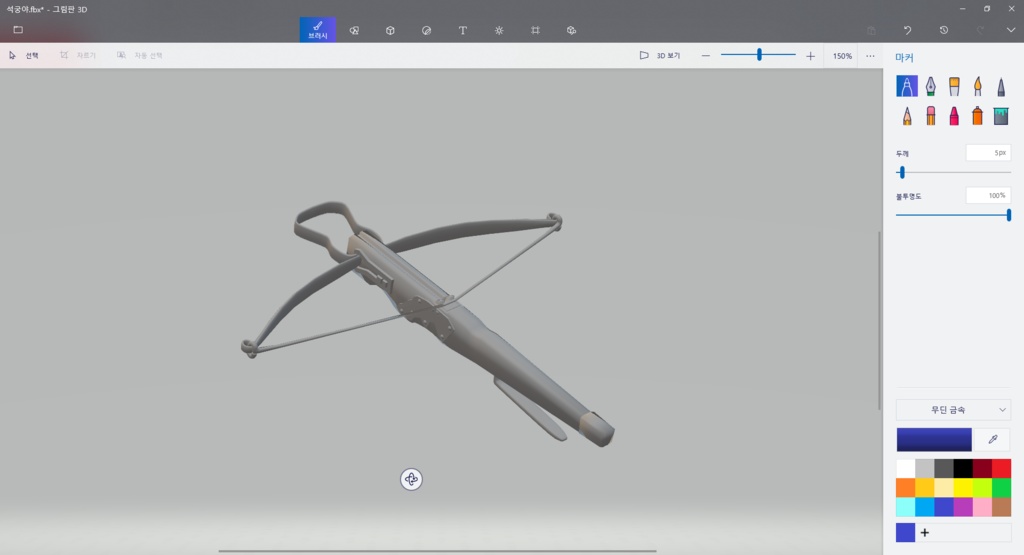Select the Crayon brush

(x=954, y=116)
